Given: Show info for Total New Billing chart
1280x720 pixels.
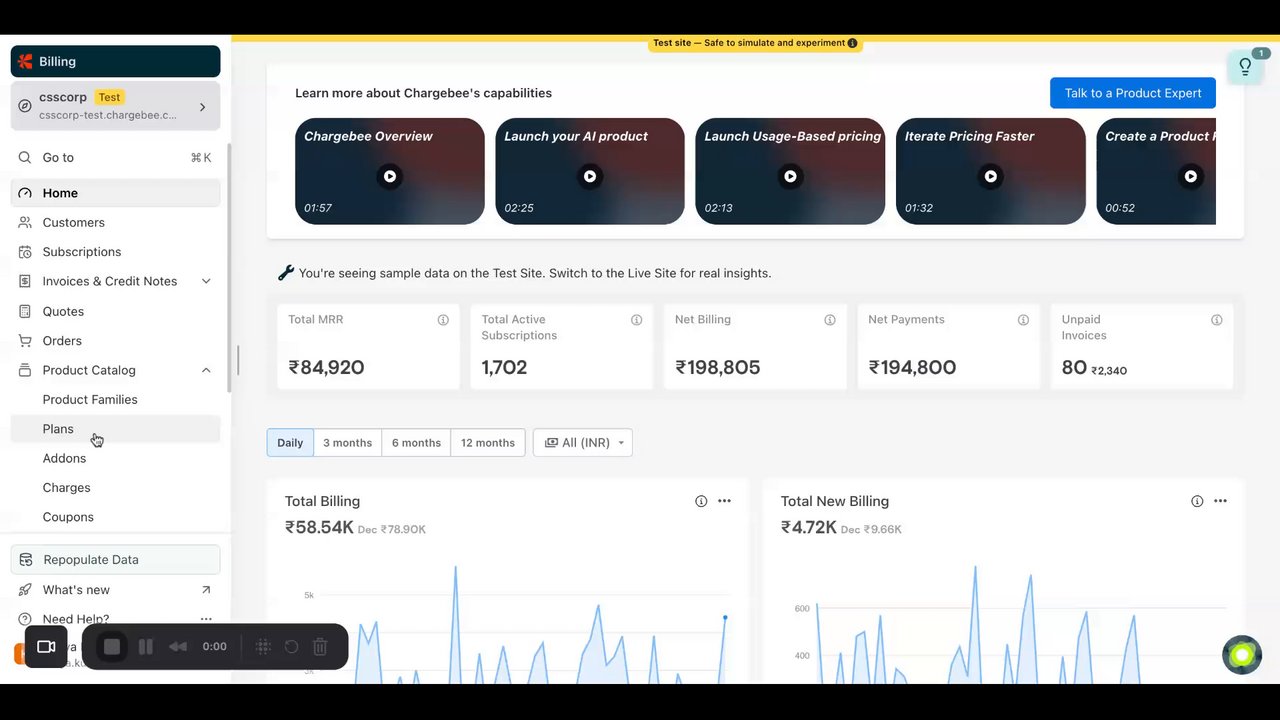Looking at the screenshot, I should (x=1197, y=501).
